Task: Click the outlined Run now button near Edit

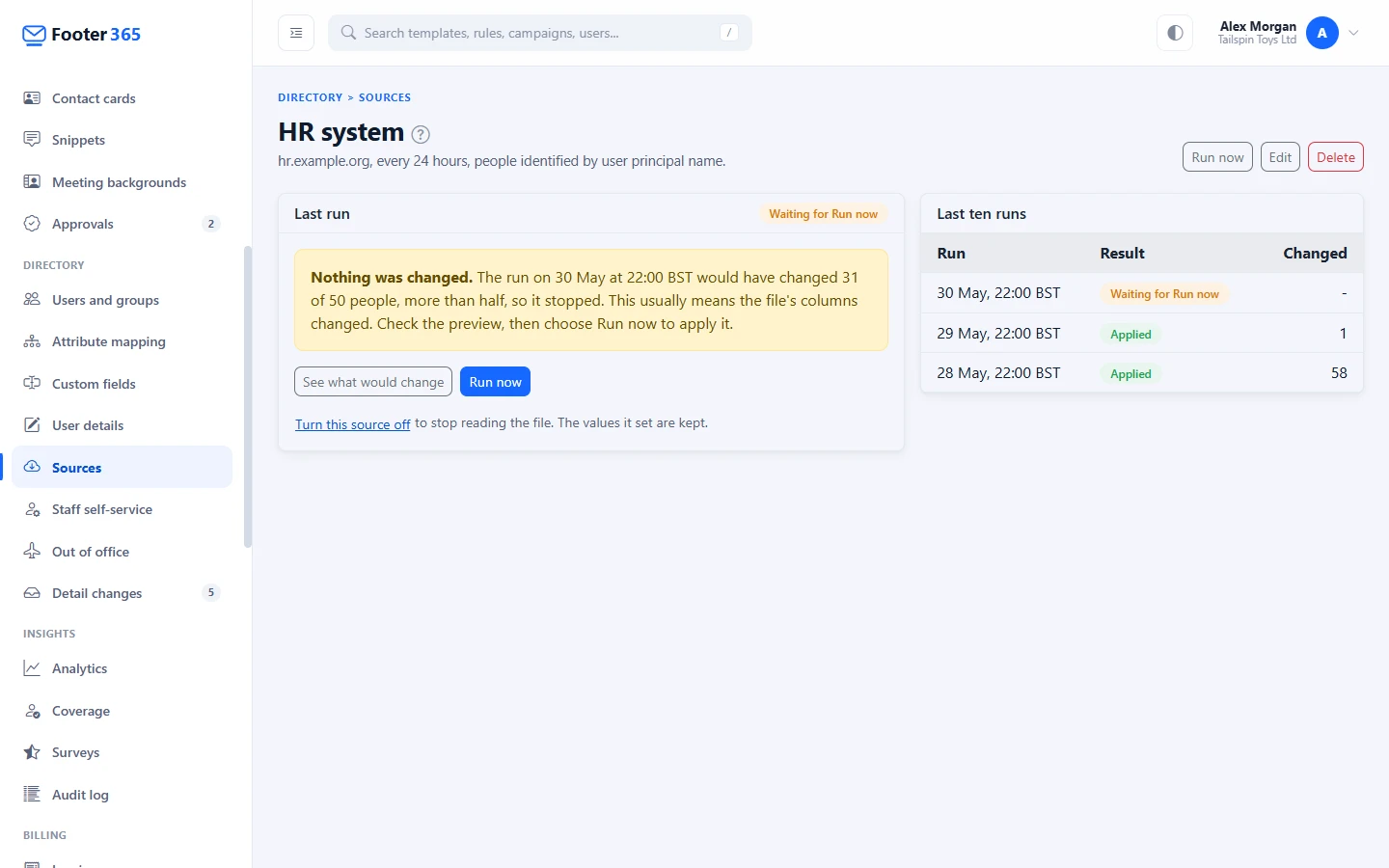Action: 1217,157
